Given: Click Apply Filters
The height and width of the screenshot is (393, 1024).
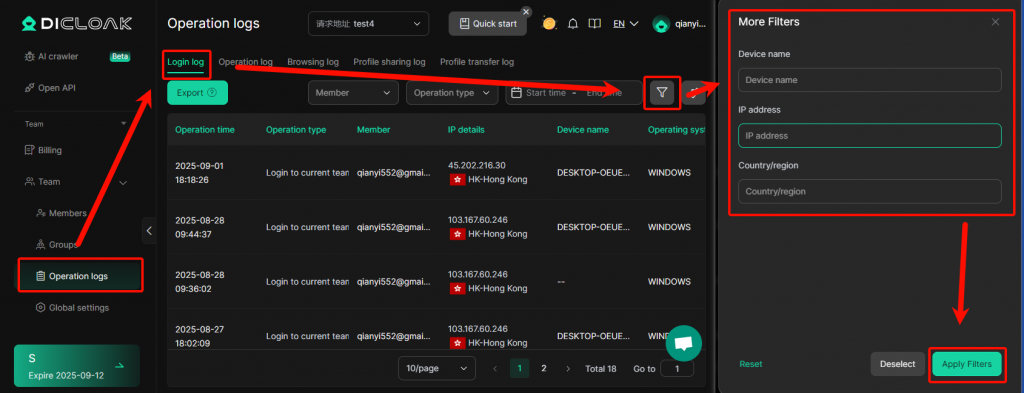Looking at the screenshot, I should click(967, 364).
